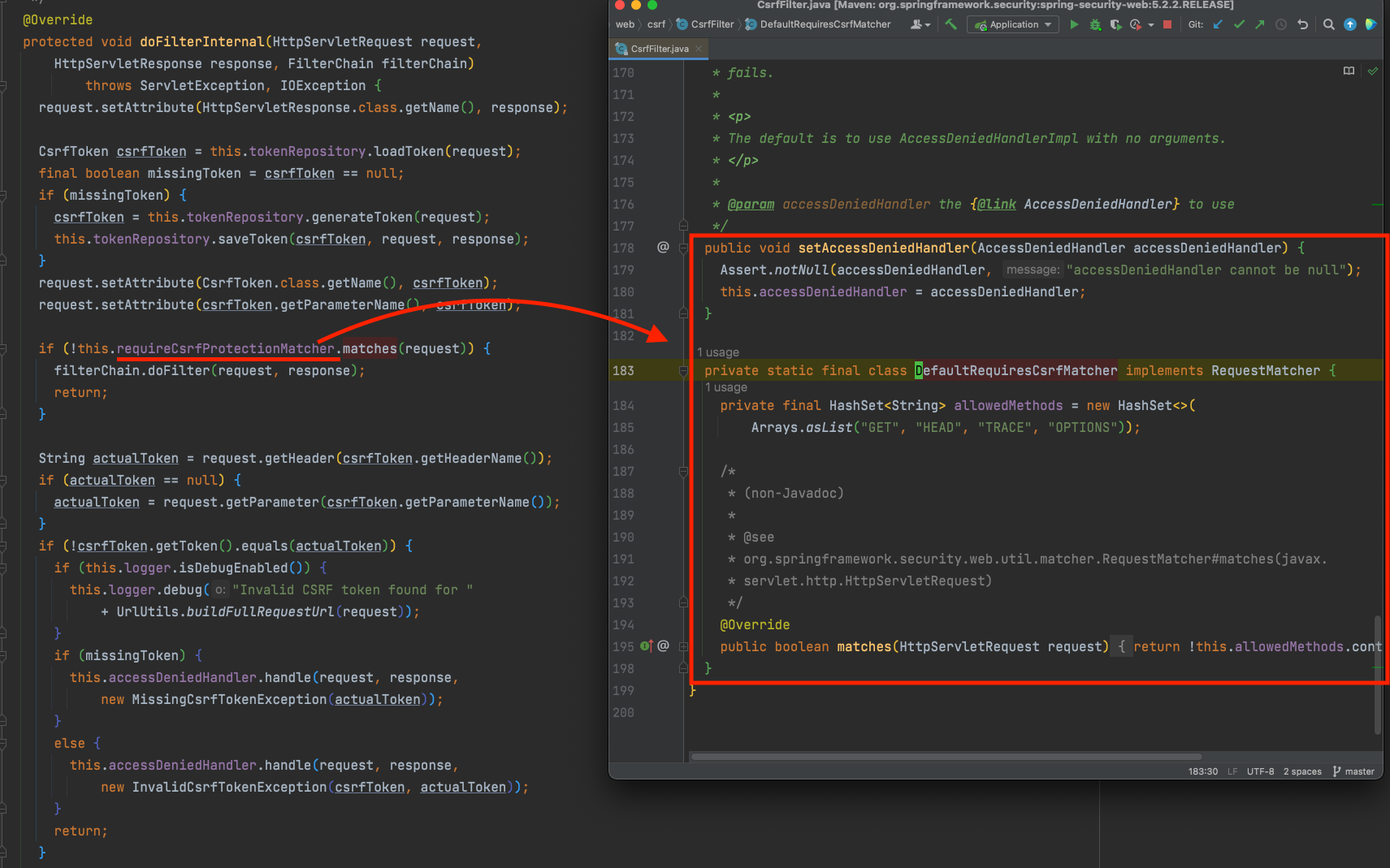Image resolution: width=1390 pixels, height=868 pixels.
Task: Click the UTF-8 encoding status widget
Action: pyautogui.click(x=1260, y=771)
